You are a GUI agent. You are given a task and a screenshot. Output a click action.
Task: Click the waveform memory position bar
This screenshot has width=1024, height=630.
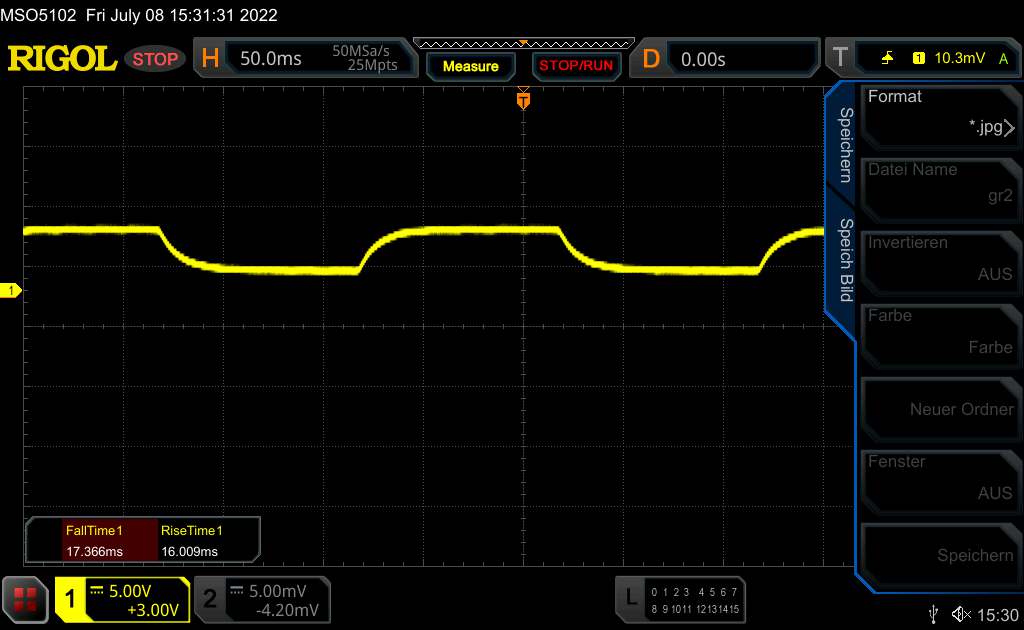tap(524, 44)
